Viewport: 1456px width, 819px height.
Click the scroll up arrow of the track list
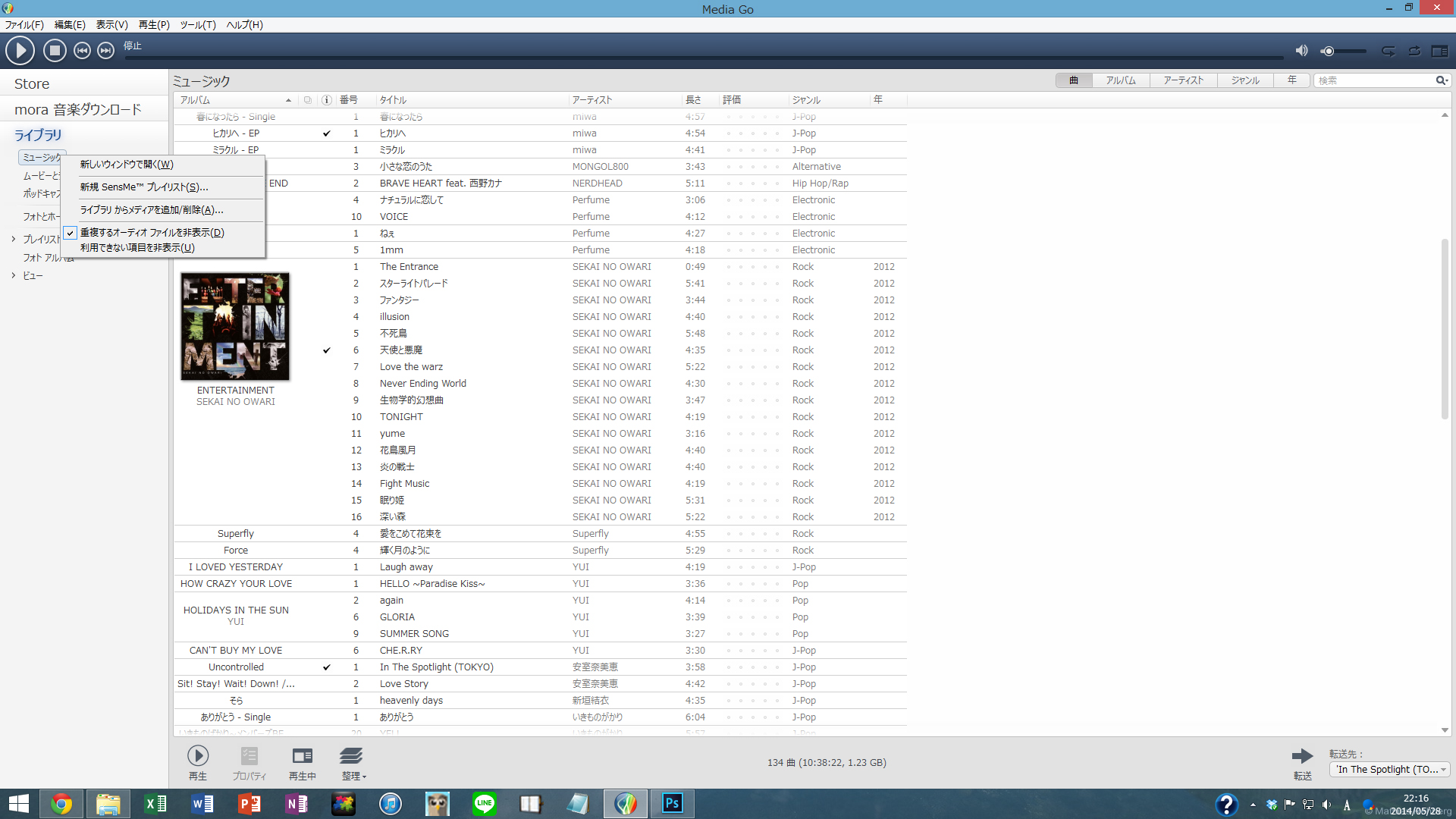point(1445,115)
